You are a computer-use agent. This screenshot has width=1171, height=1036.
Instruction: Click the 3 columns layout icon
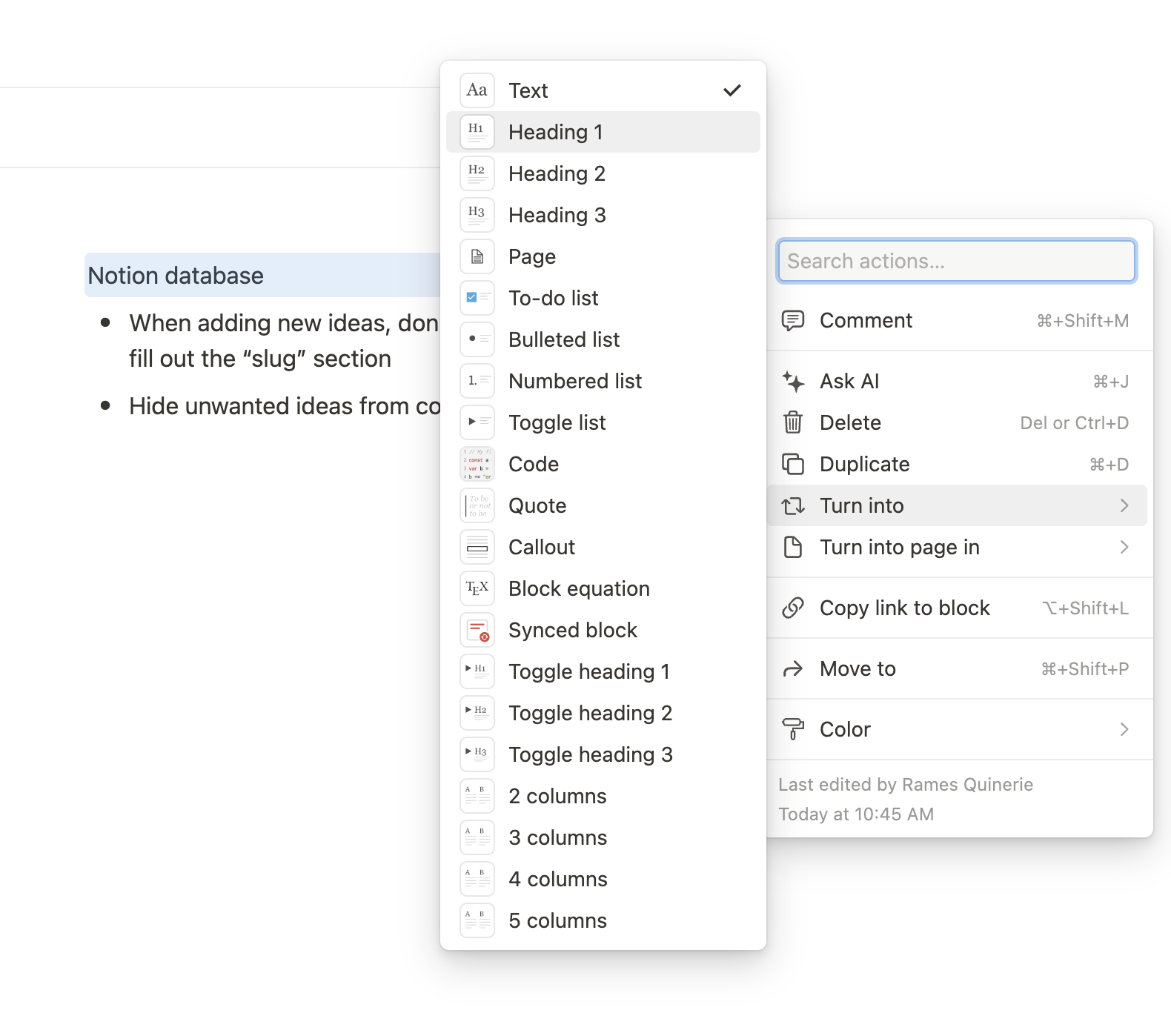coord(477,837)
